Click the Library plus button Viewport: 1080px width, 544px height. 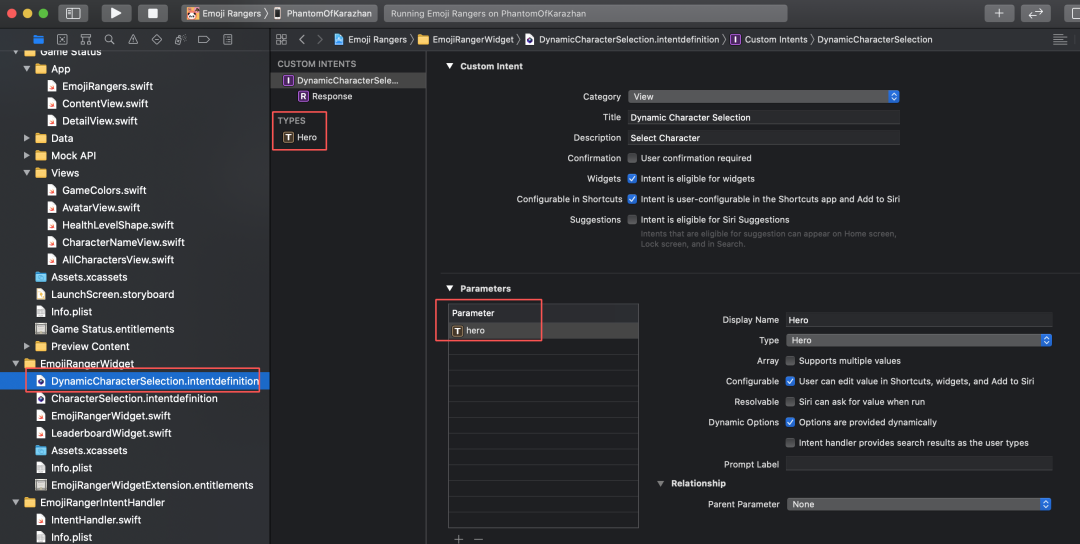[998, 13]
